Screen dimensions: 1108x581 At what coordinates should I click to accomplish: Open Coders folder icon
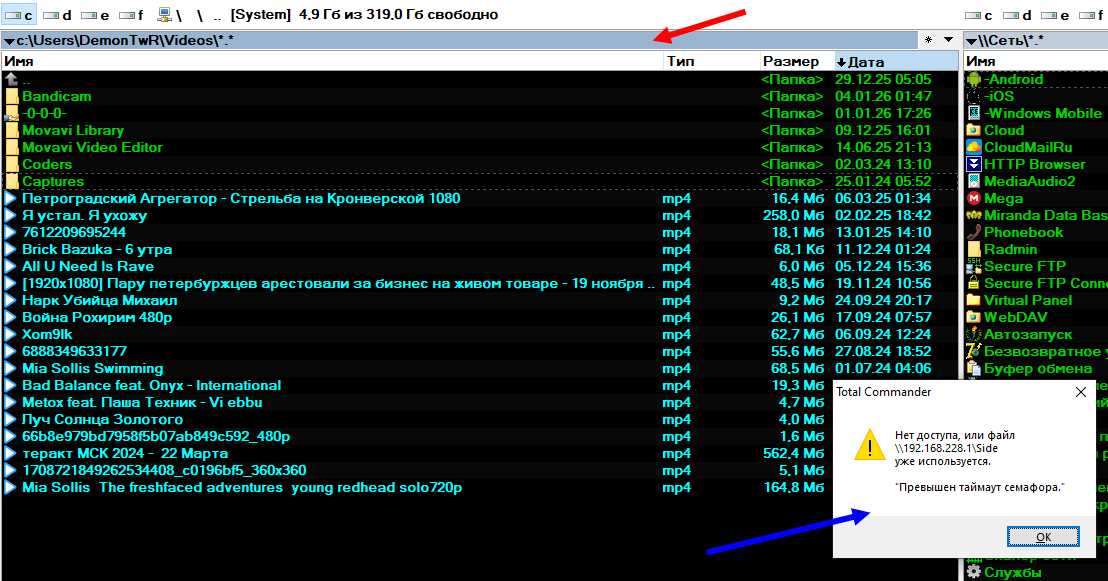point(11,165)
